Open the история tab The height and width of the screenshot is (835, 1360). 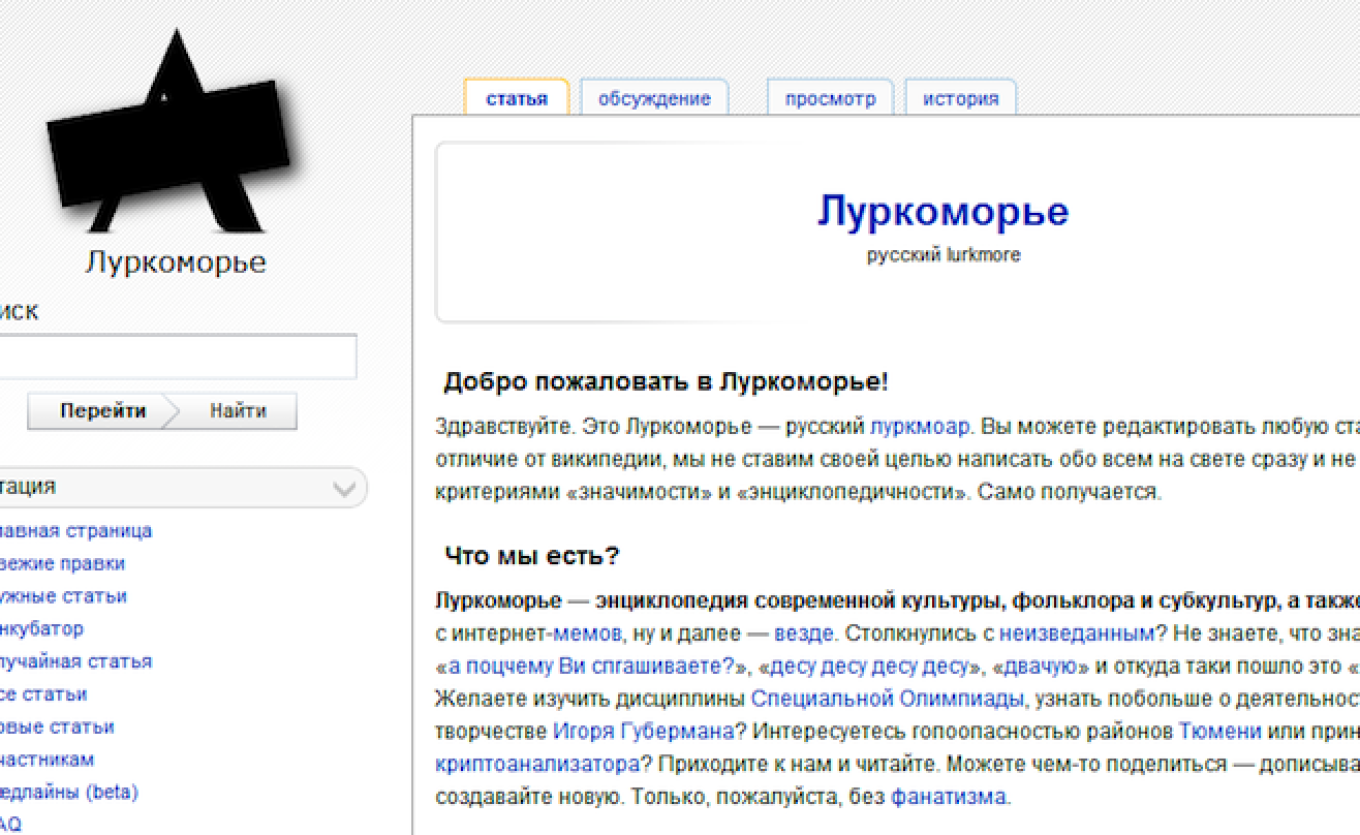pyautogui.click(x=960, y=97)
